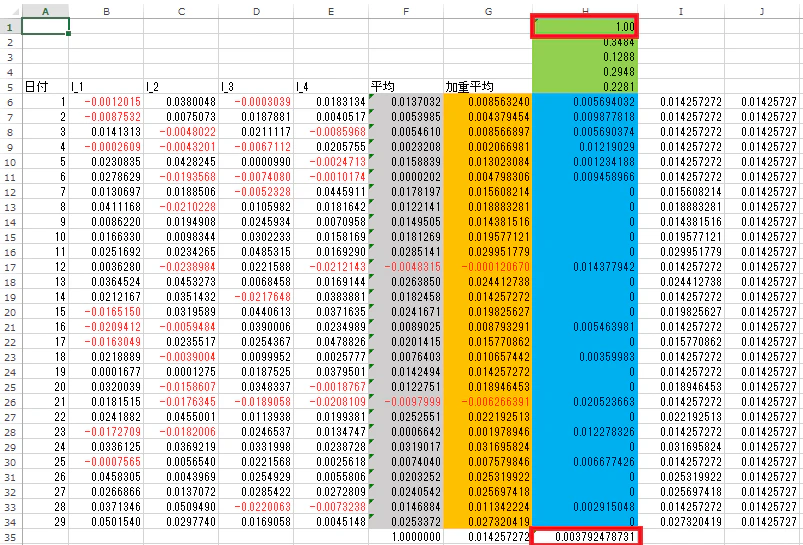Click cell with value -0.0003039
The width and height of the screenshot is (803, 545).
256,102
